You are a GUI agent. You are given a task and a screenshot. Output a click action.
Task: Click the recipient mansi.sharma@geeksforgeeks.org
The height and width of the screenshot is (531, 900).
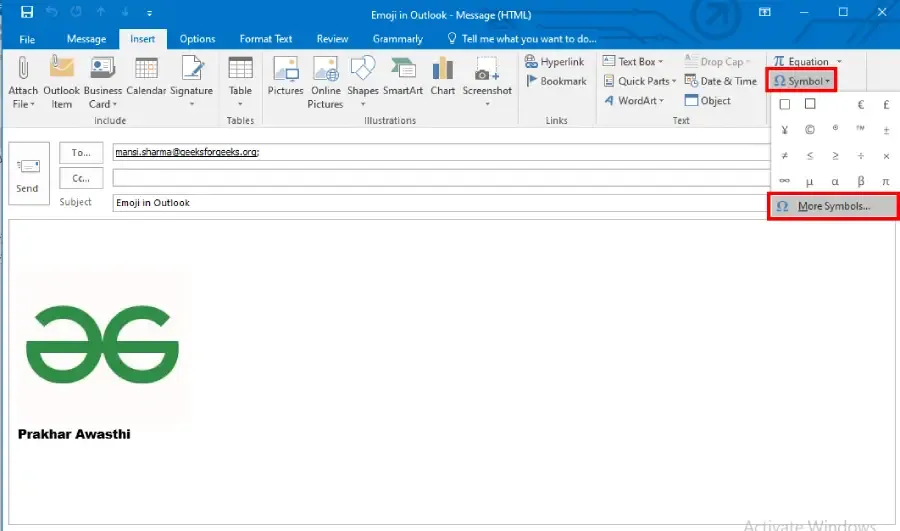pos(187,152)
